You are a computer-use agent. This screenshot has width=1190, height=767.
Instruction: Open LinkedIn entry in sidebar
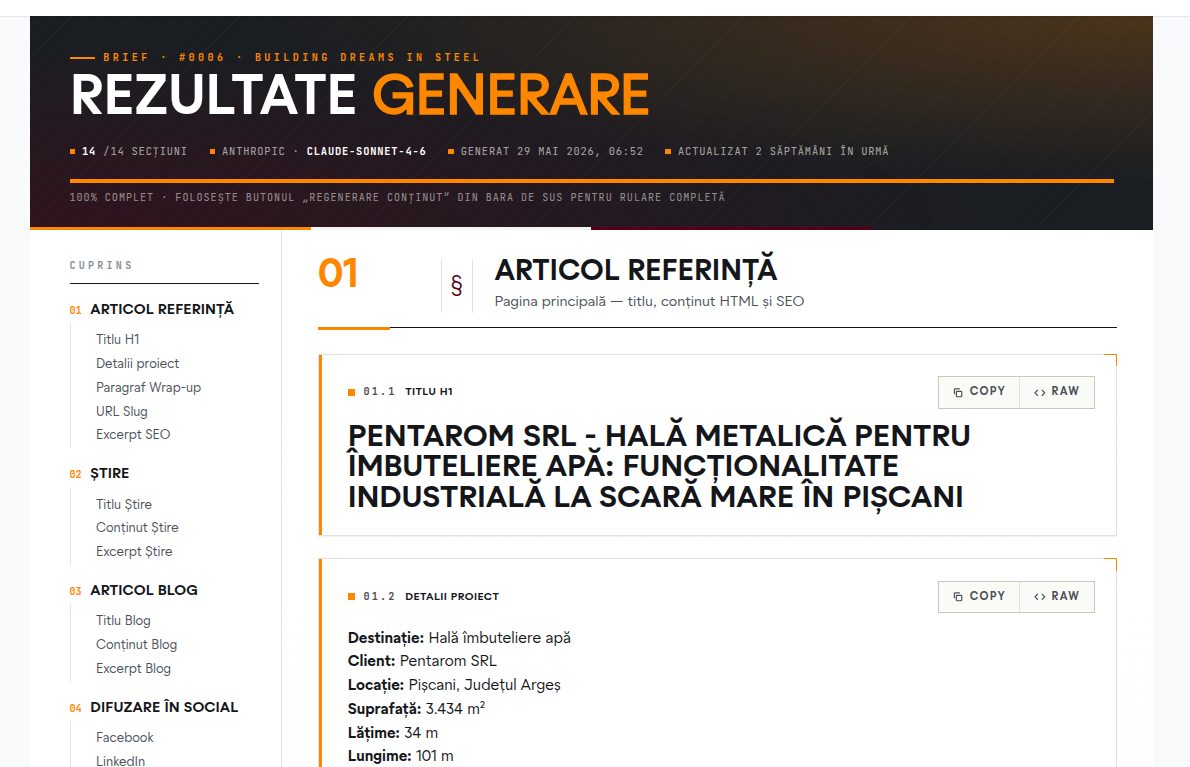tap(120, 761)
